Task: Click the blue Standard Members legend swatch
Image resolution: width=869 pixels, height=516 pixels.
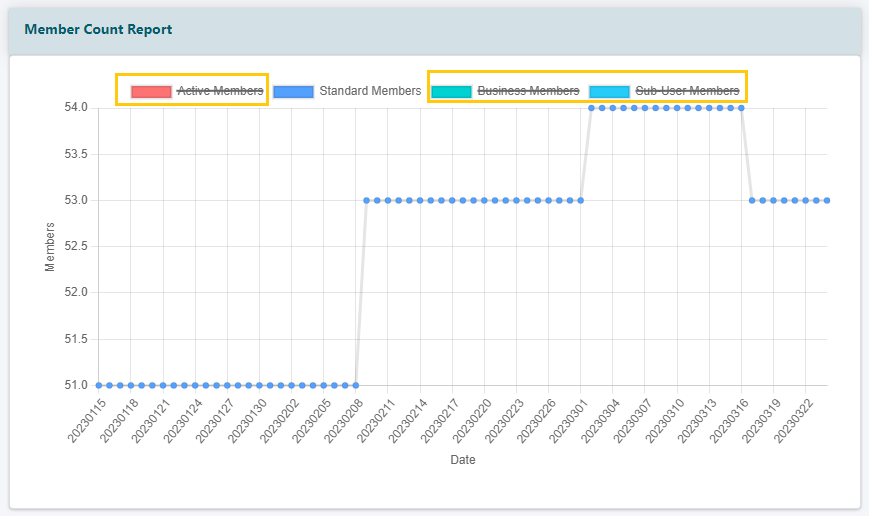Action: click(x=293, y=91)
